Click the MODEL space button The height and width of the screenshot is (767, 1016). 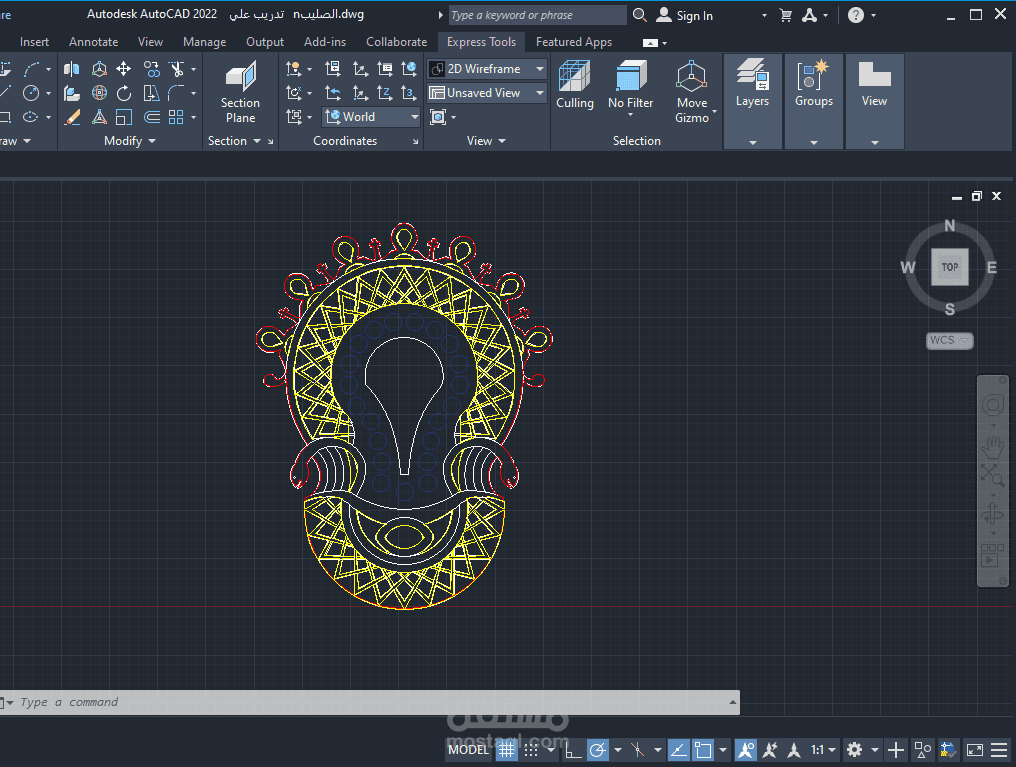coord(468,749)
